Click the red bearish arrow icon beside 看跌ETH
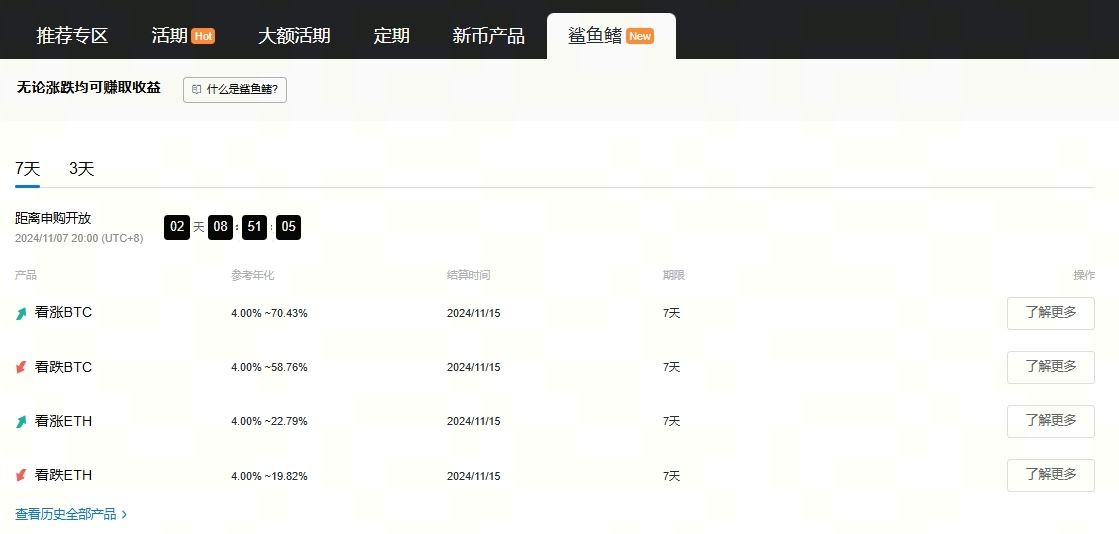1119x534 pixels. [22, 475]
